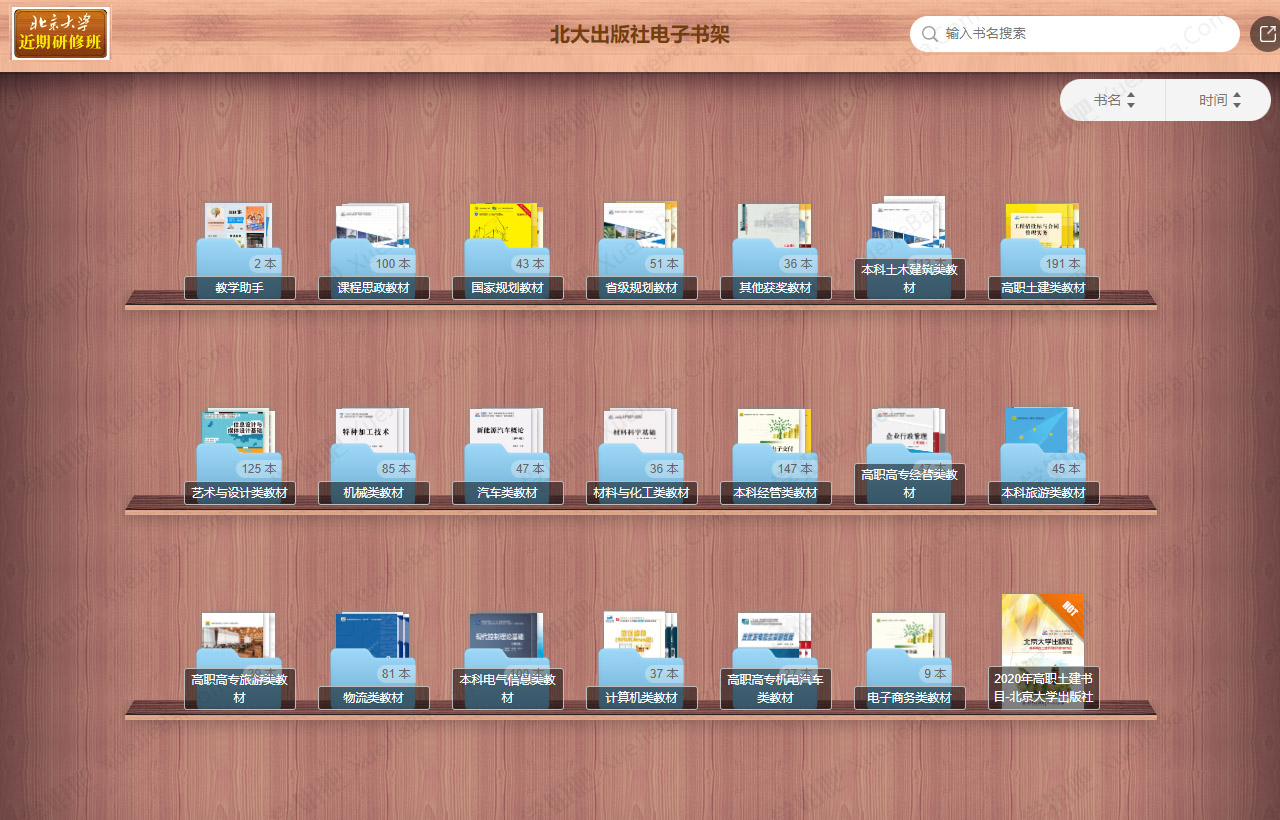
Task: Click the 9 本 count badge
Action: 934,674
